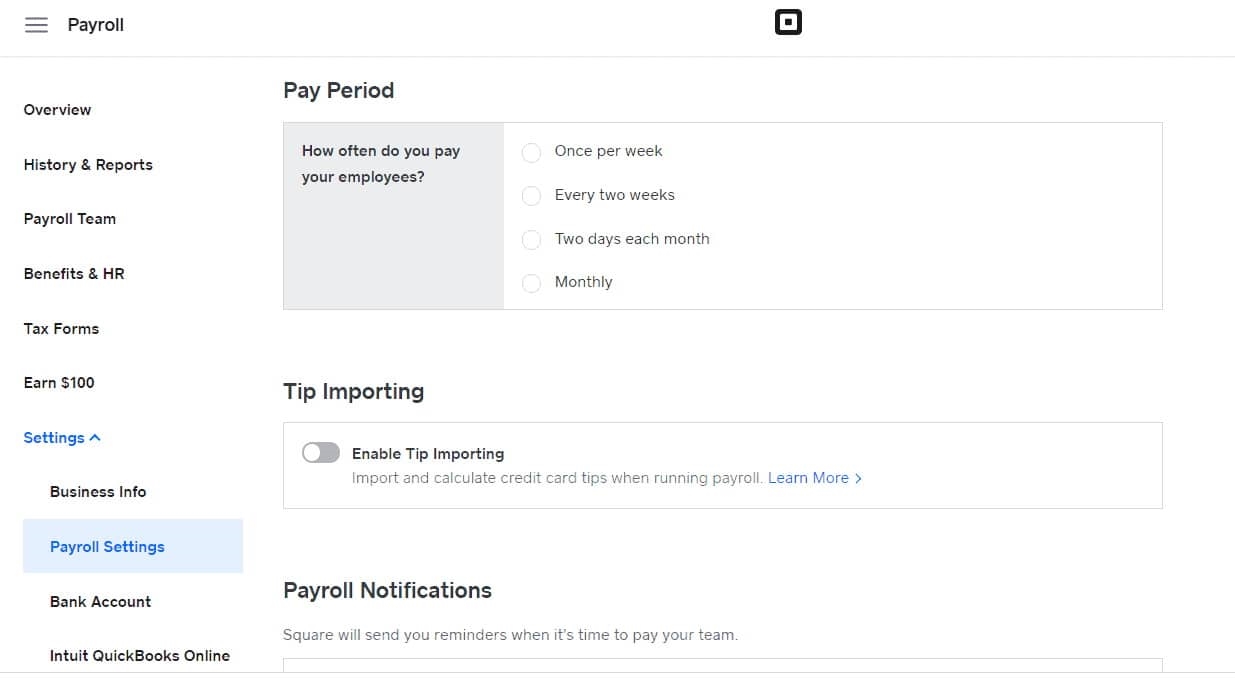The width and height of the screenshot is (1235, 695).
Task: Open Payroll Team page
Action: click(70, 219)
